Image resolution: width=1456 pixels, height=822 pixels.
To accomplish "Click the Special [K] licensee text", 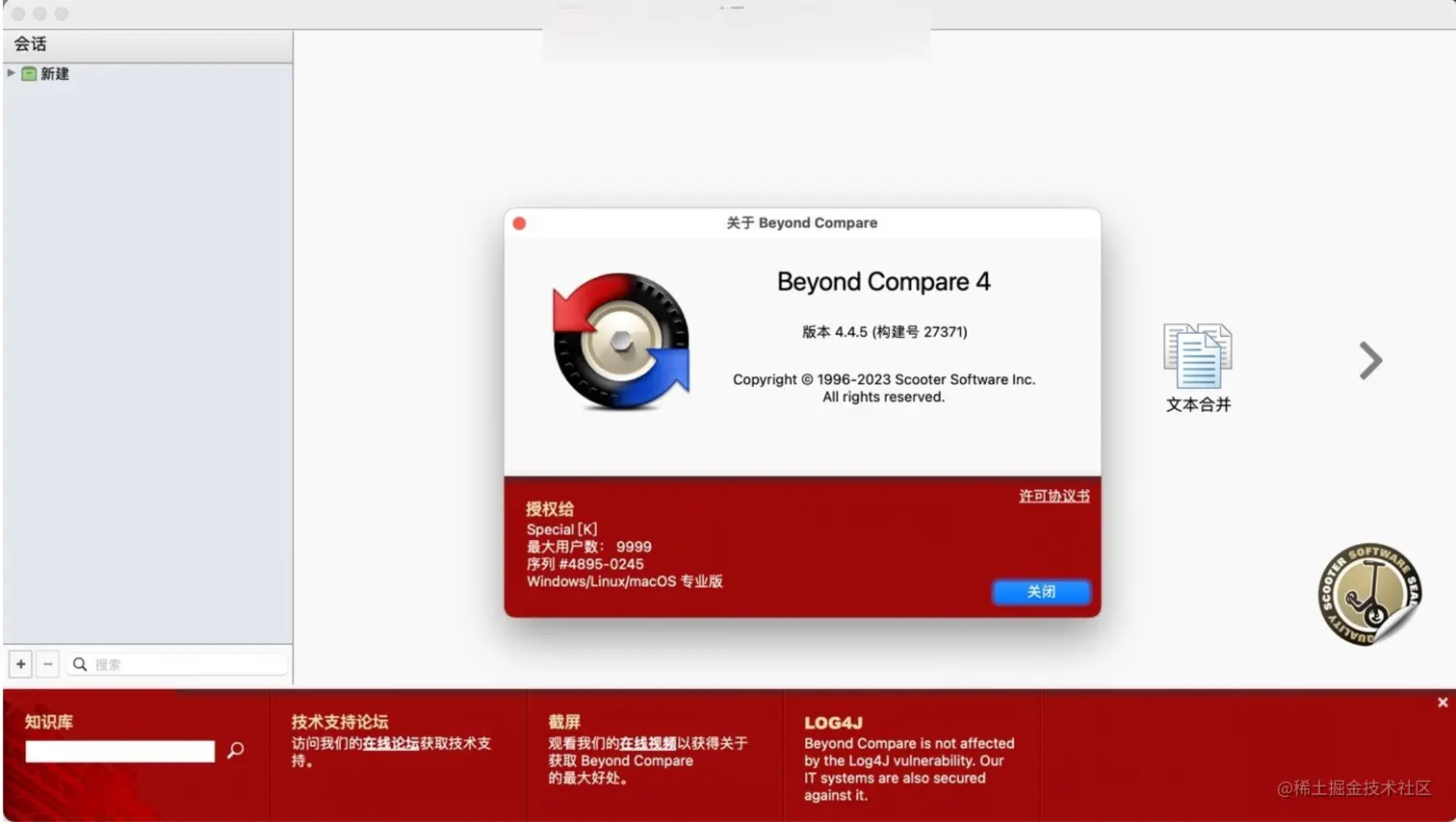I will pyautogui.click(x=561, y=529).
